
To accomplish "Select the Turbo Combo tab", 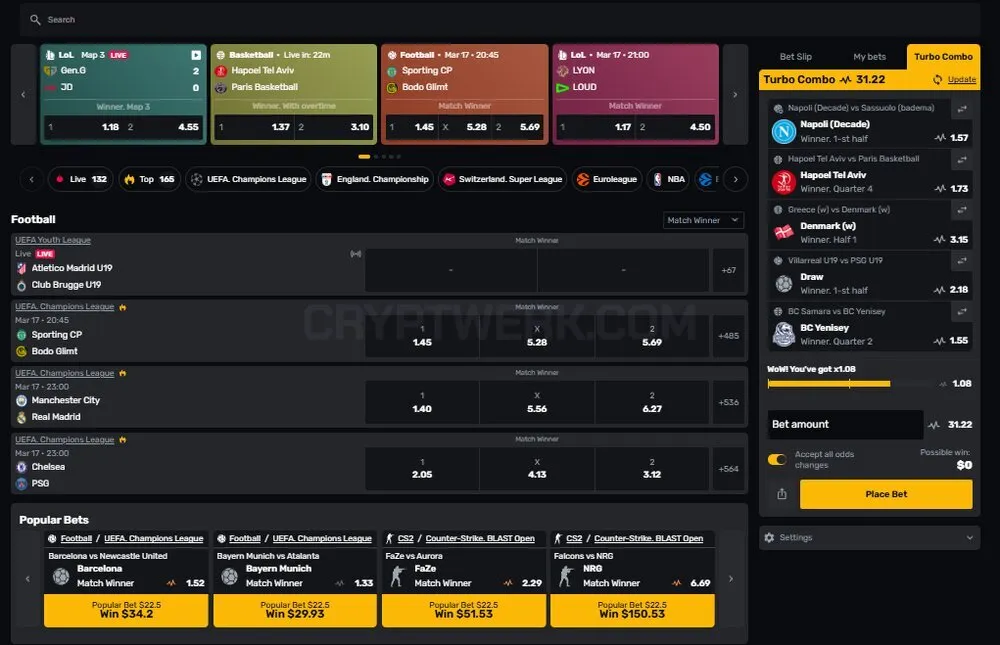I will 943,57.
